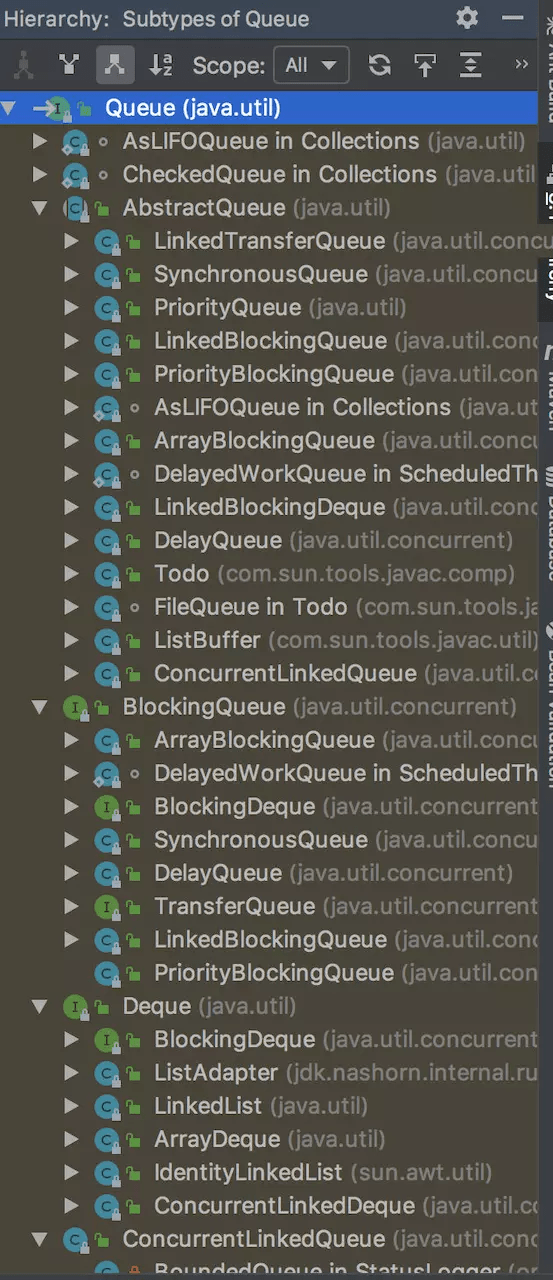Refresh the hierarchy tree
The height and width of the screenshot is (1280, 553).
(379, 65)
